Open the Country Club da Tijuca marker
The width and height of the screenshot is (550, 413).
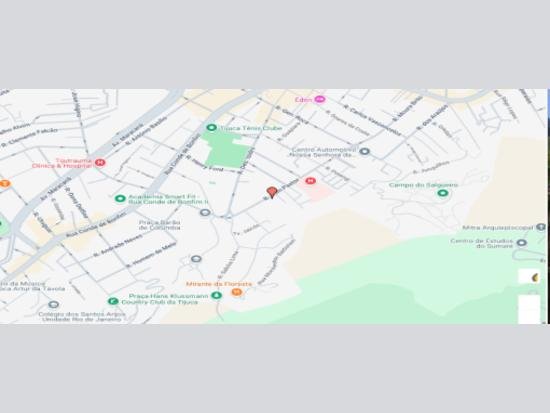pos(113,301)
